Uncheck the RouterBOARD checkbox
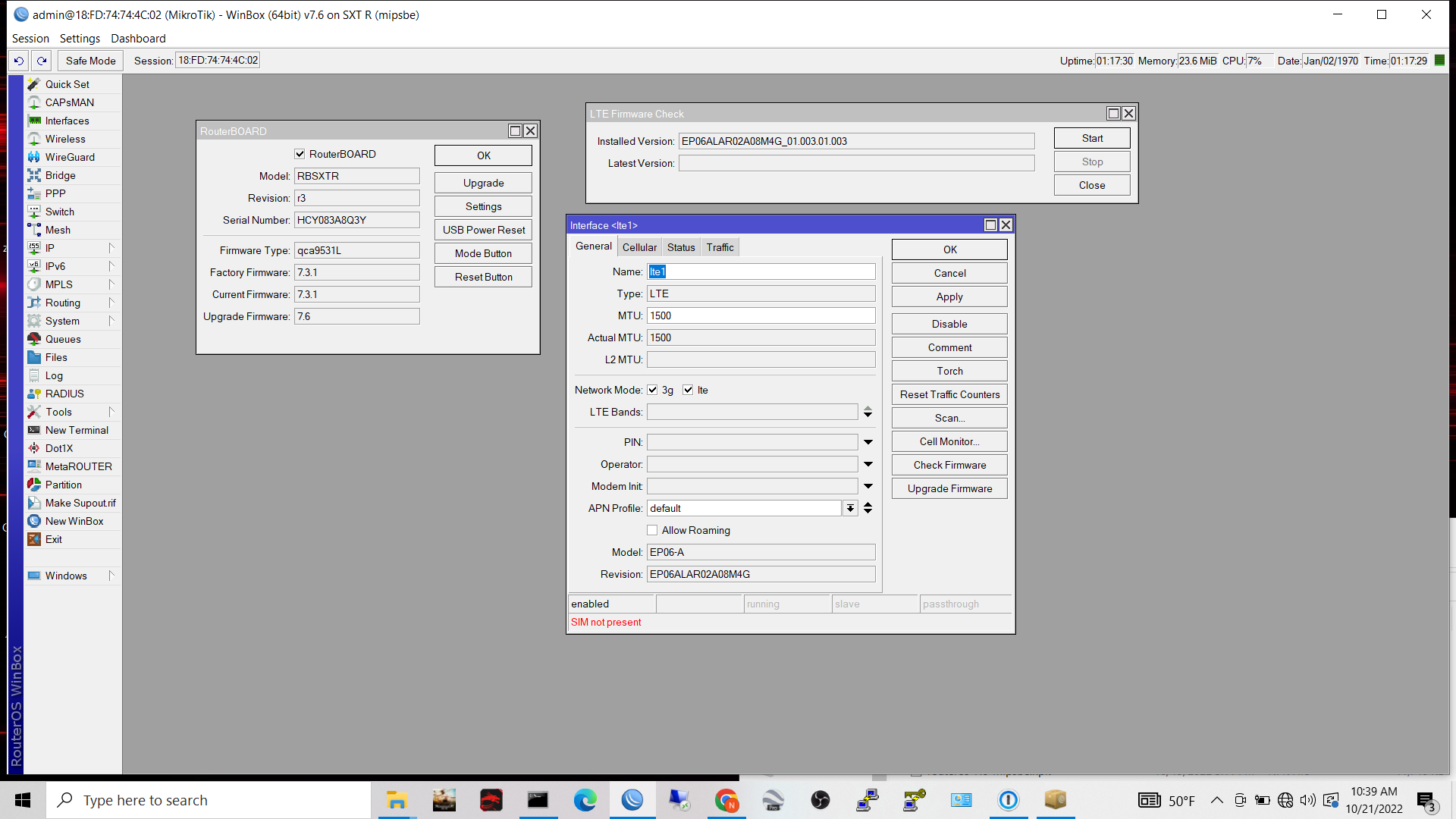1456x819 pixels. (x=300, y=154)
